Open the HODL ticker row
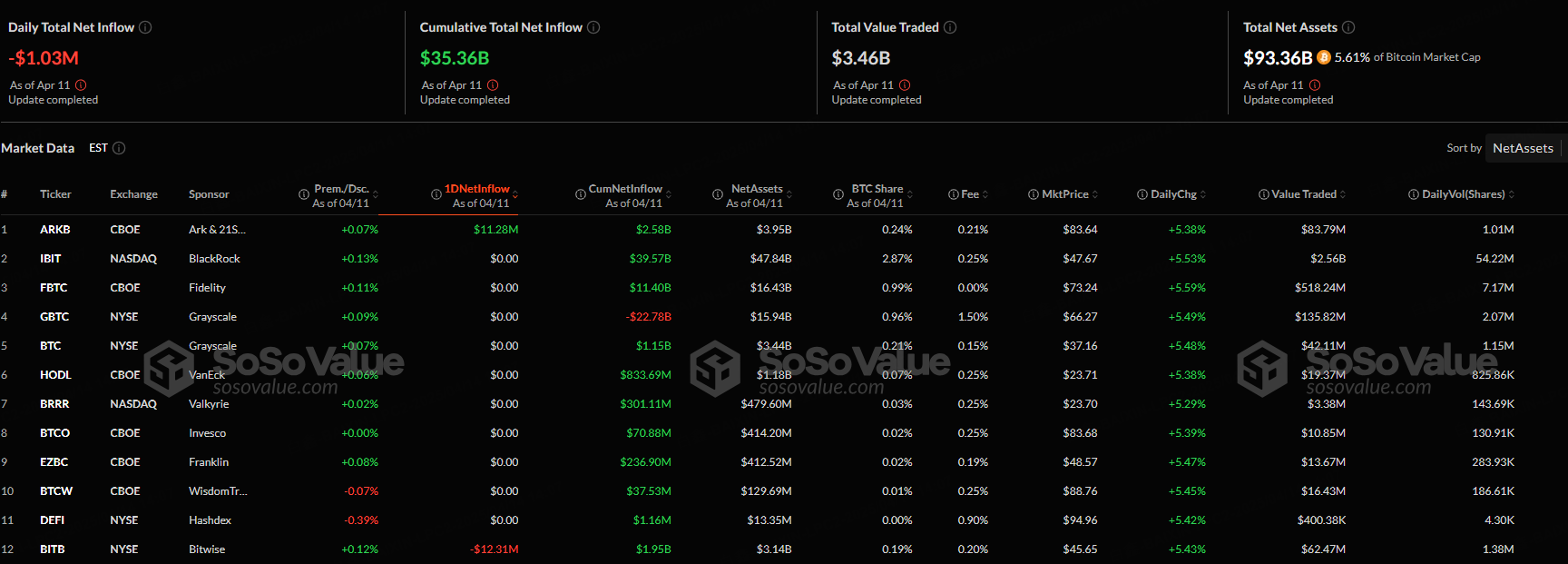Screen dimensions: 1568x564 tap(784, 375)
